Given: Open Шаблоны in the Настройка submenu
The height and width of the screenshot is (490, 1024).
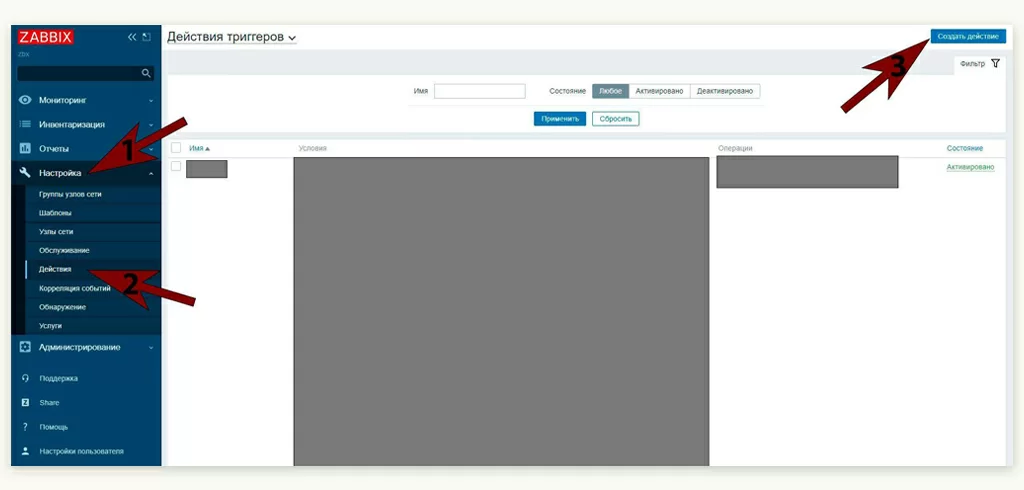Looking at the screenshot, I should click(55, 213).
